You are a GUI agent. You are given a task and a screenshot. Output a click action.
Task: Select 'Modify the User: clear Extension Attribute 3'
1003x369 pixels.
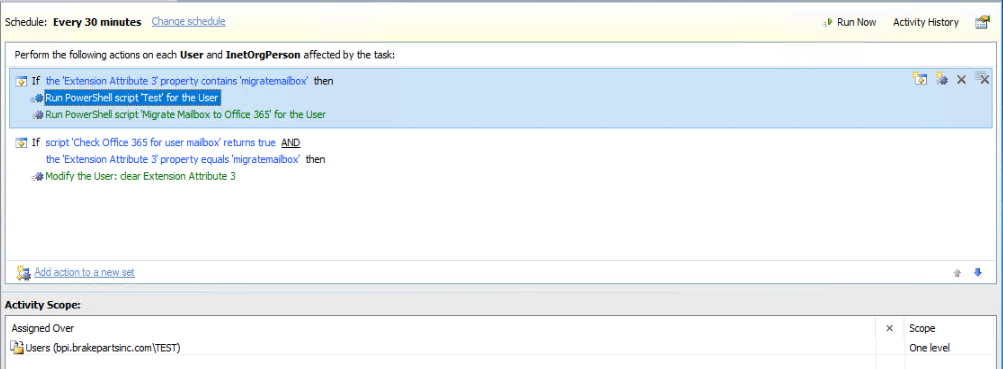pos(140,176)
